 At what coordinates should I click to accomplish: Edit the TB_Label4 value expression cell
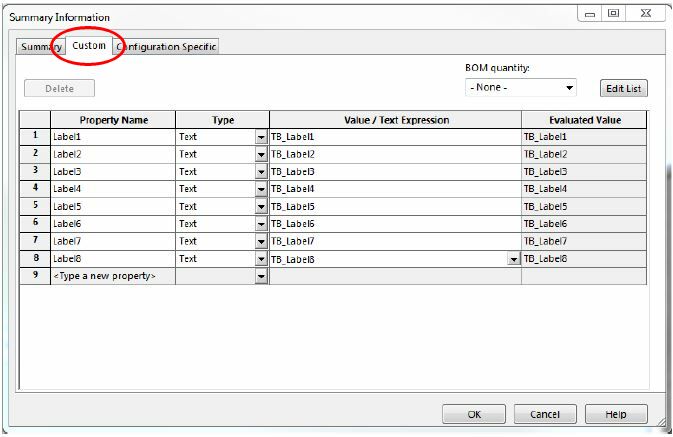(x=395, y=189)
